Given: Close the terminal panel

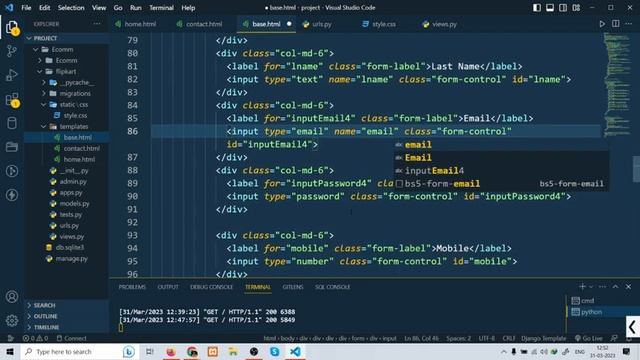Looking at the screenshot, I should (x=629, y=287).
